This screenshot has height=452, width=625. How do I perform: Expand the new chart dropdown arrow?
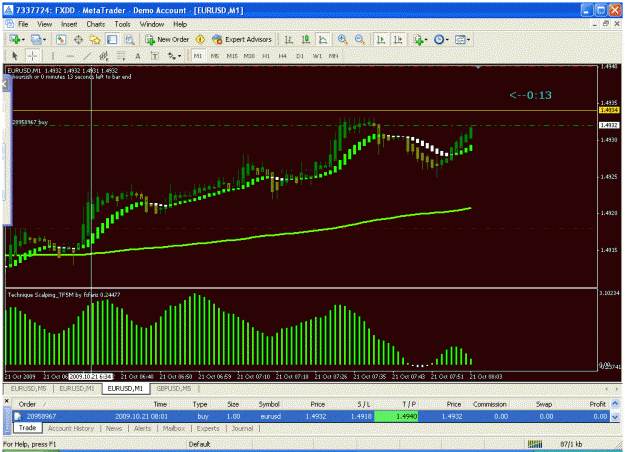pyautogui.click(x=23, y=40)
